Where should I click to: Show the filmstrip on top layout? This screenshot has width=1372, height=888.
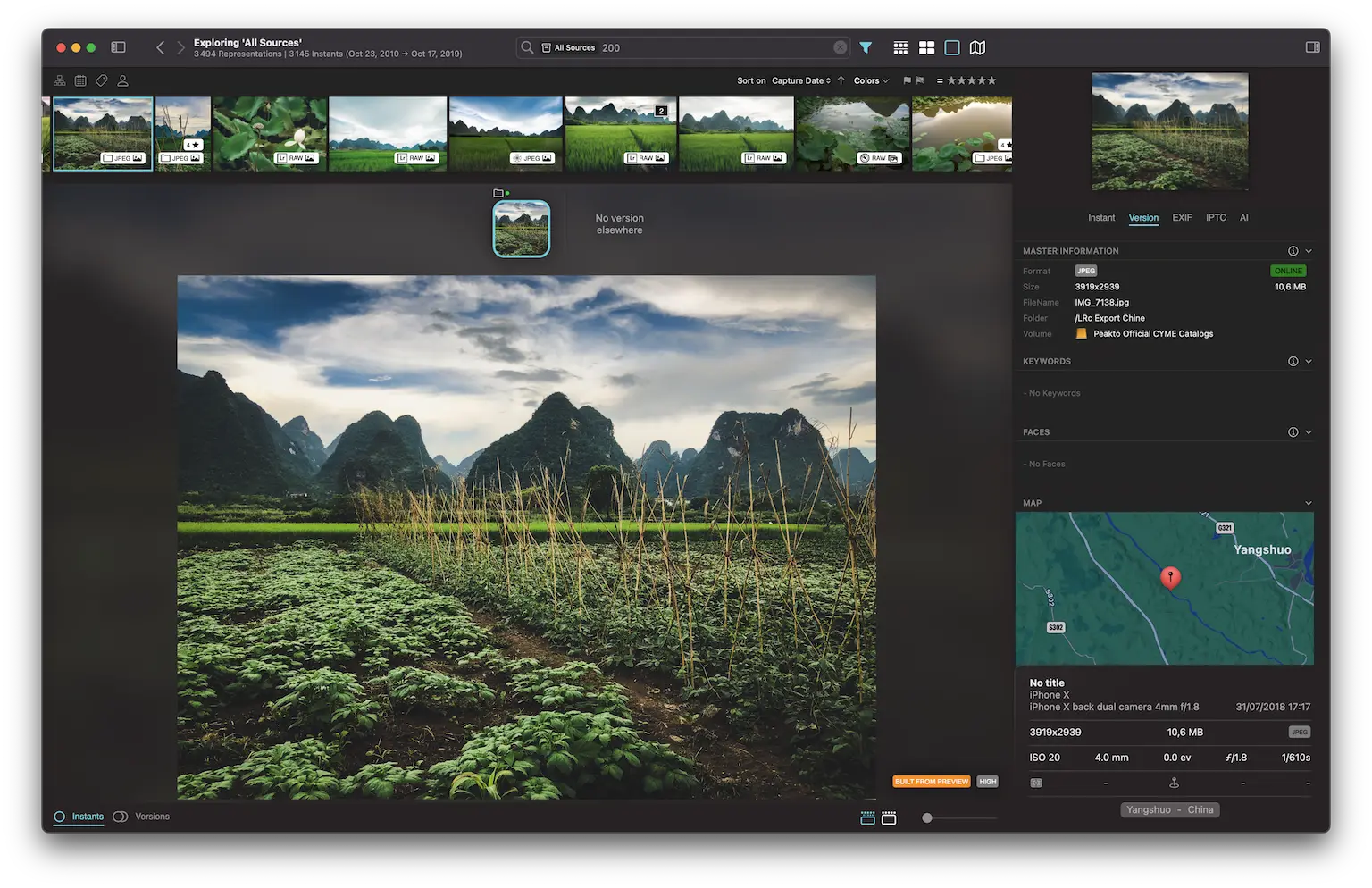pyautogui.click(x=867, y=818)
